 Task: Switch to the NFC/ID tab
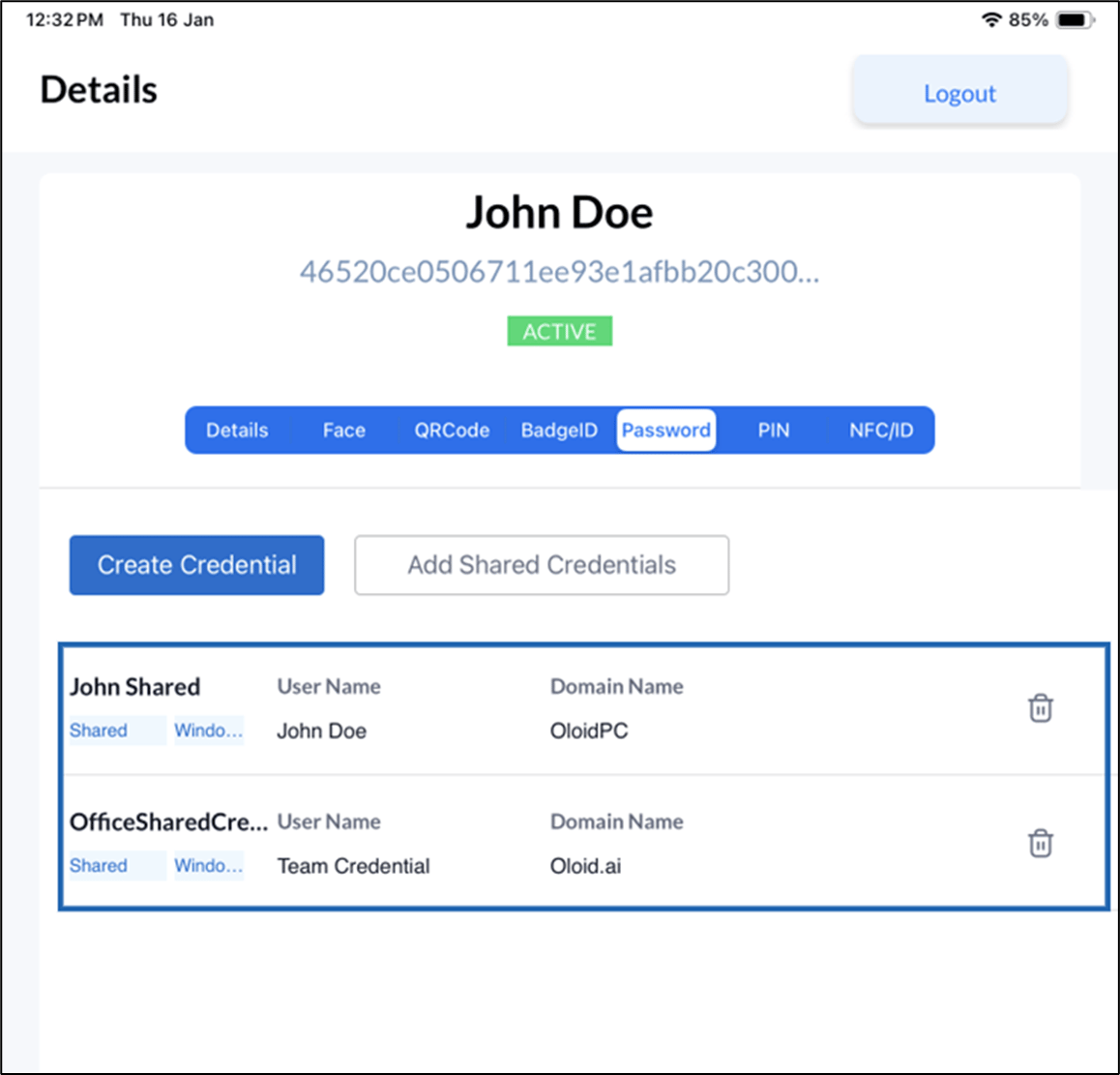881,431
